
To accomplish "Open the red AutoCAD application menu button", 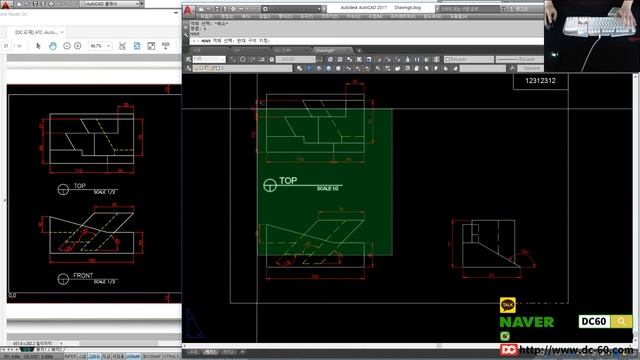I will 188,10.
